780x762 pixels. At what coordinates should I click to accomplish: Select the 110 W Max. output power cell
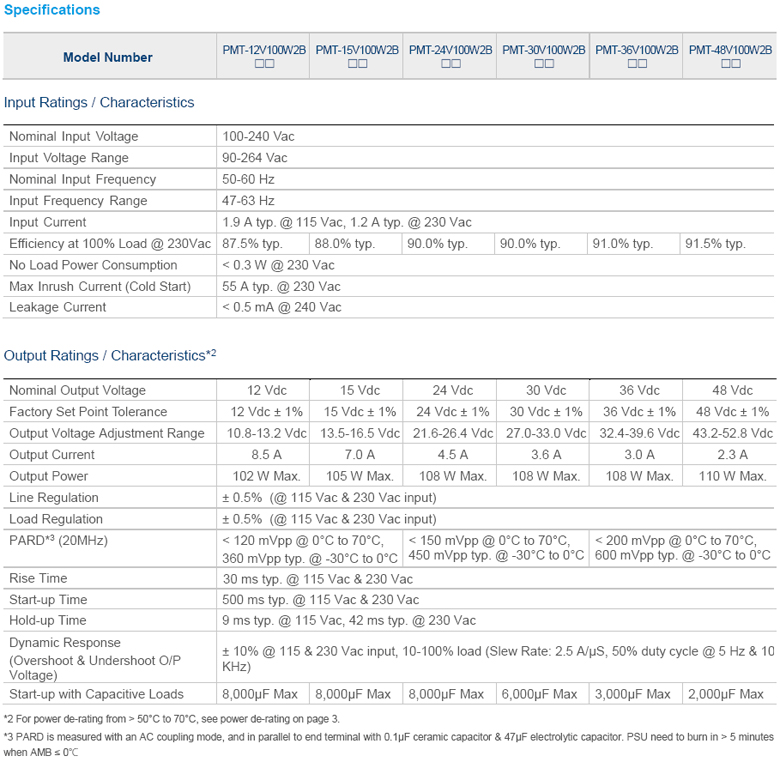click(x=732, y=476)
